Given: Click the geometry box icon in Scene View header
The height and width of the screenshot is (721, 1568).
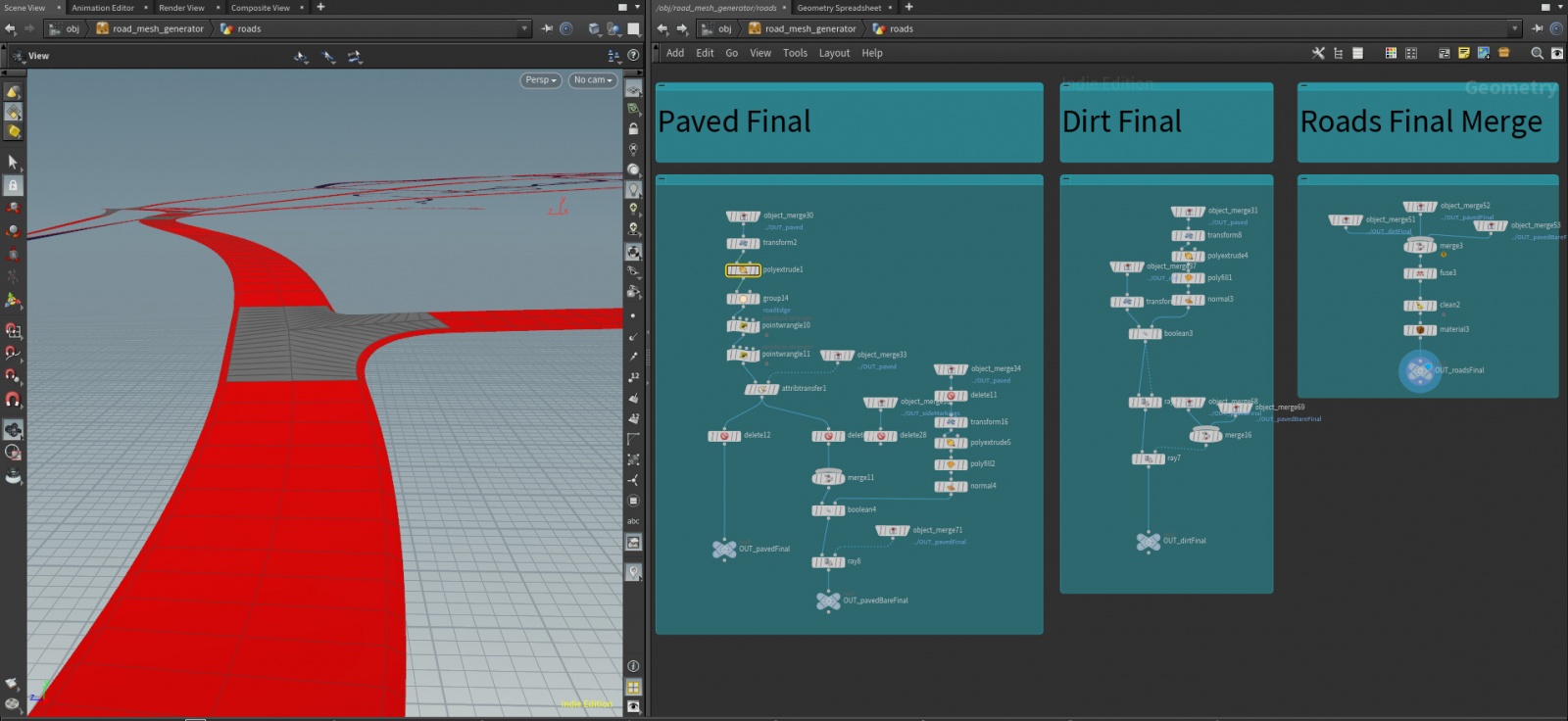Looking at the screenshot, I should [594, 28].
